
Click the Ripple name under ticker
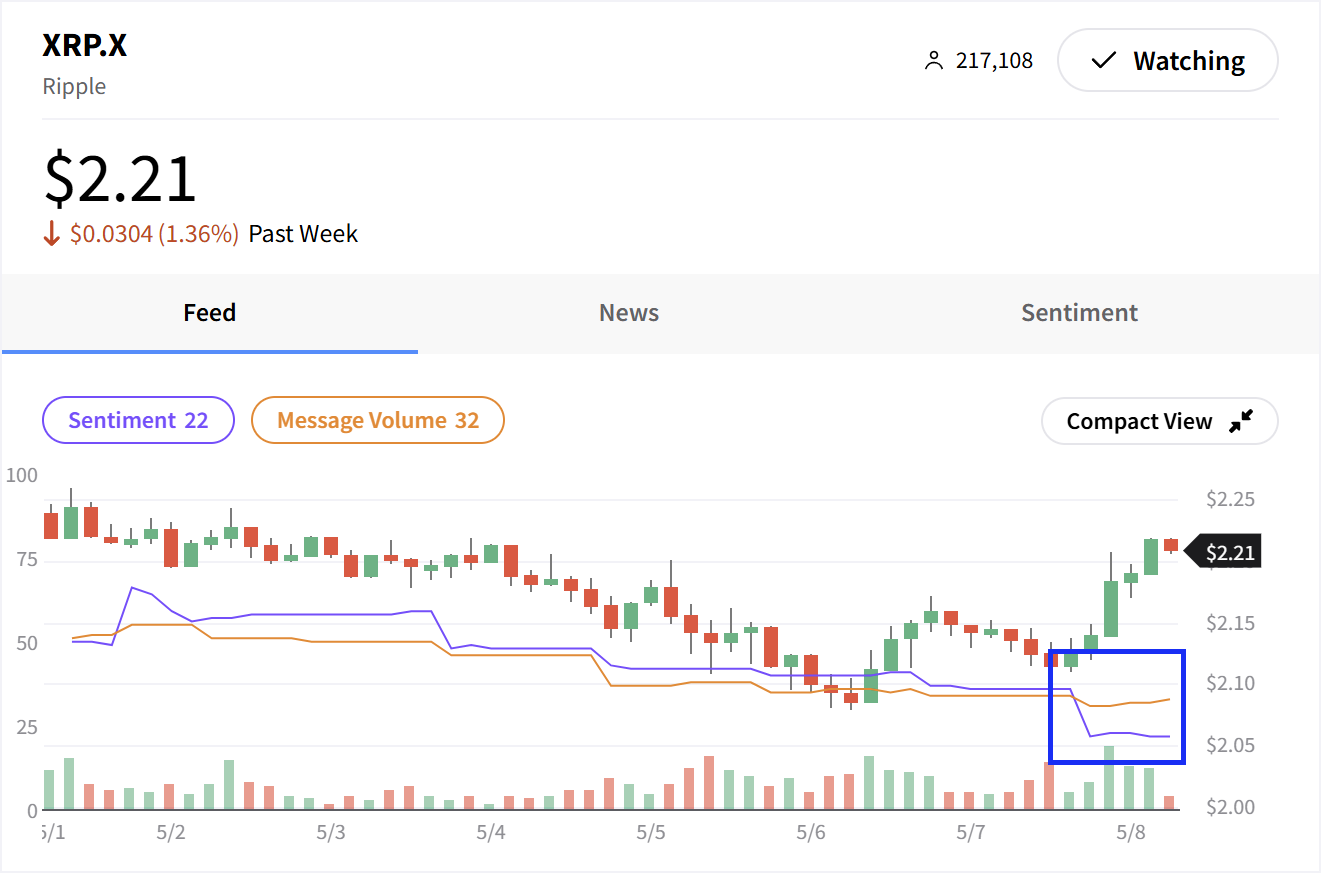pos(74,86)
